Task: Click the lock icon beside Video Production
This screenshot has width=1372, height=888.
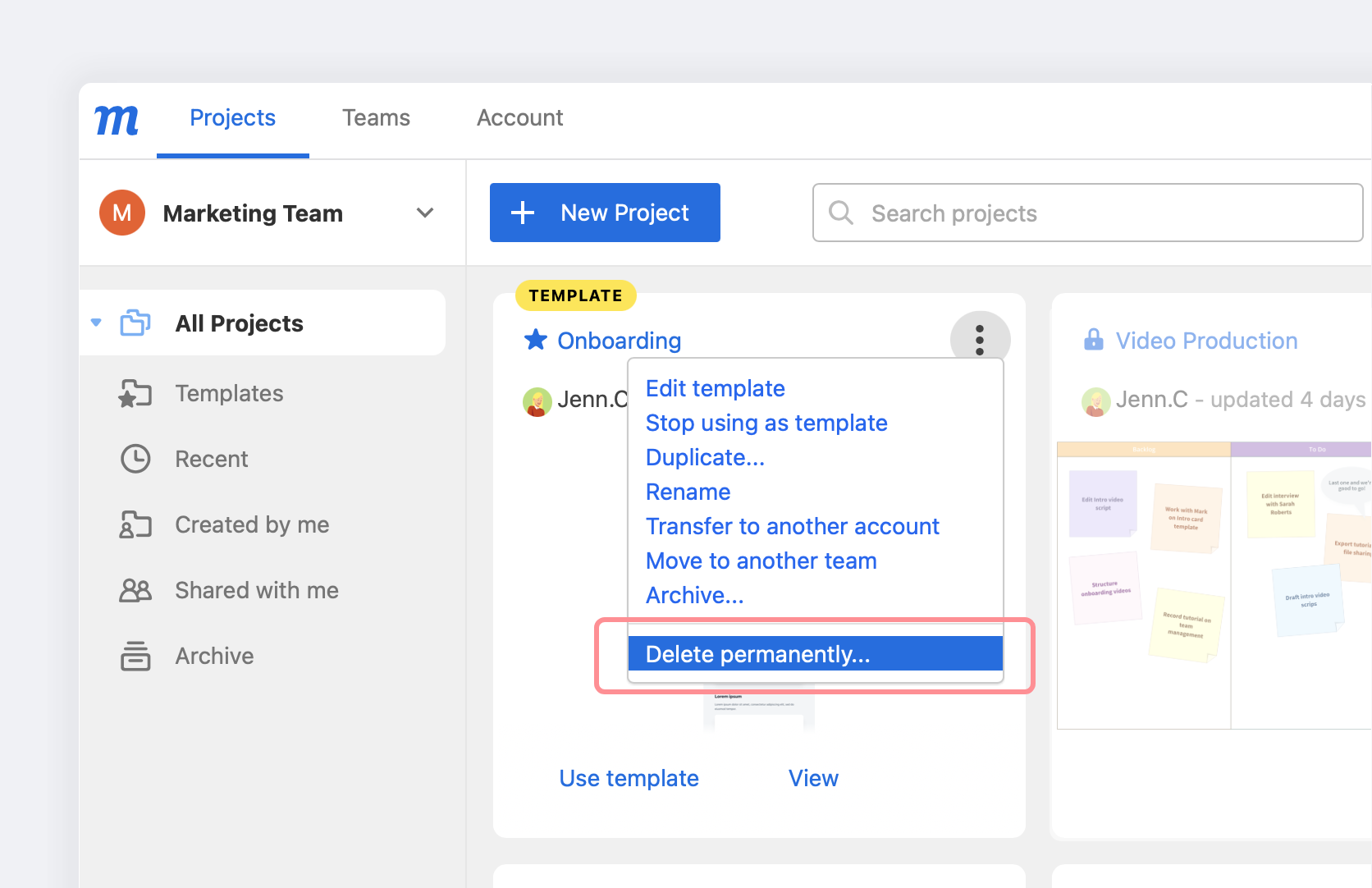Action: [1093, 340]
